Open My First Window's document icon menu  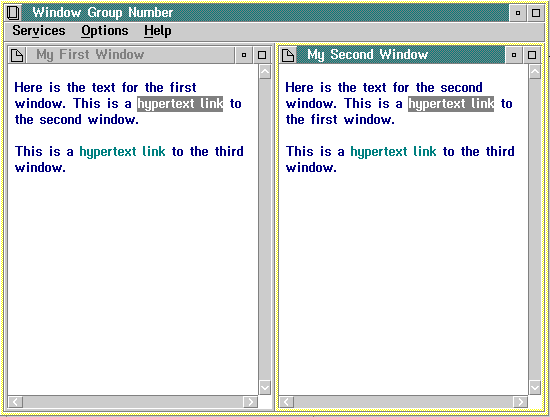(x=17, y=55)
